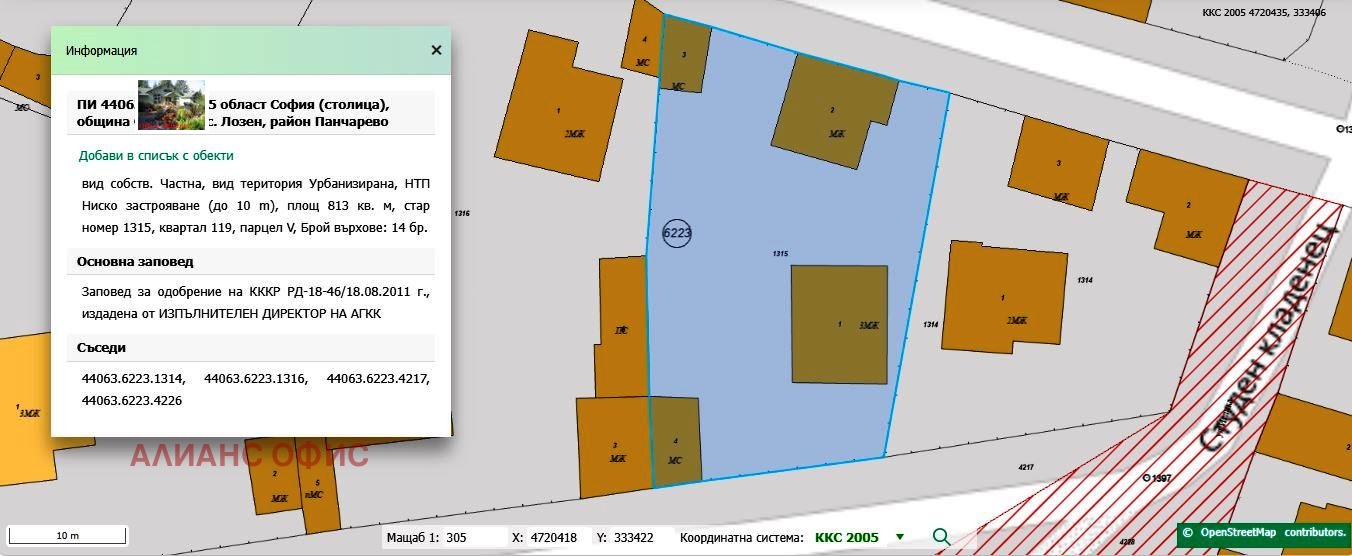Viewport: 1352px width, 556px height.
Task: Click the Основна заповед section header
Action: (x=135, y=261)
